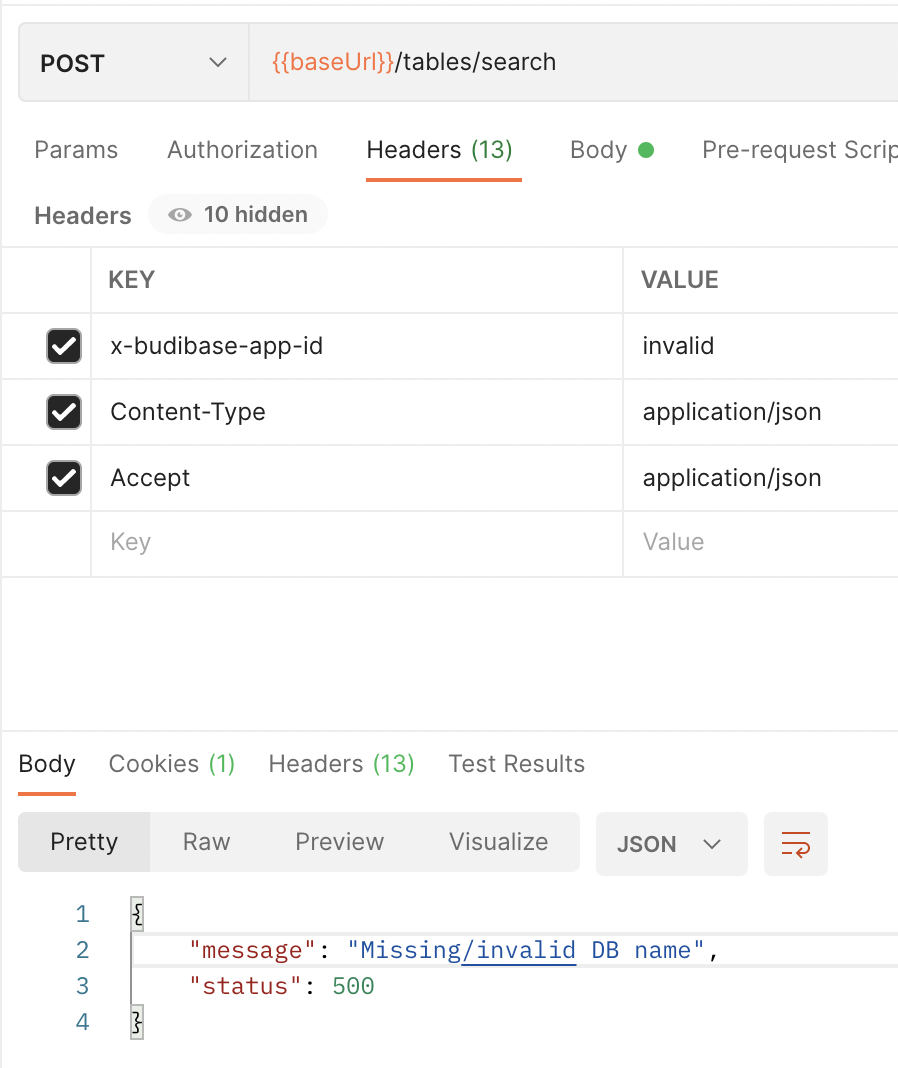Open the request Body tab
The image size is (898, 1068).
pos(601,150)
